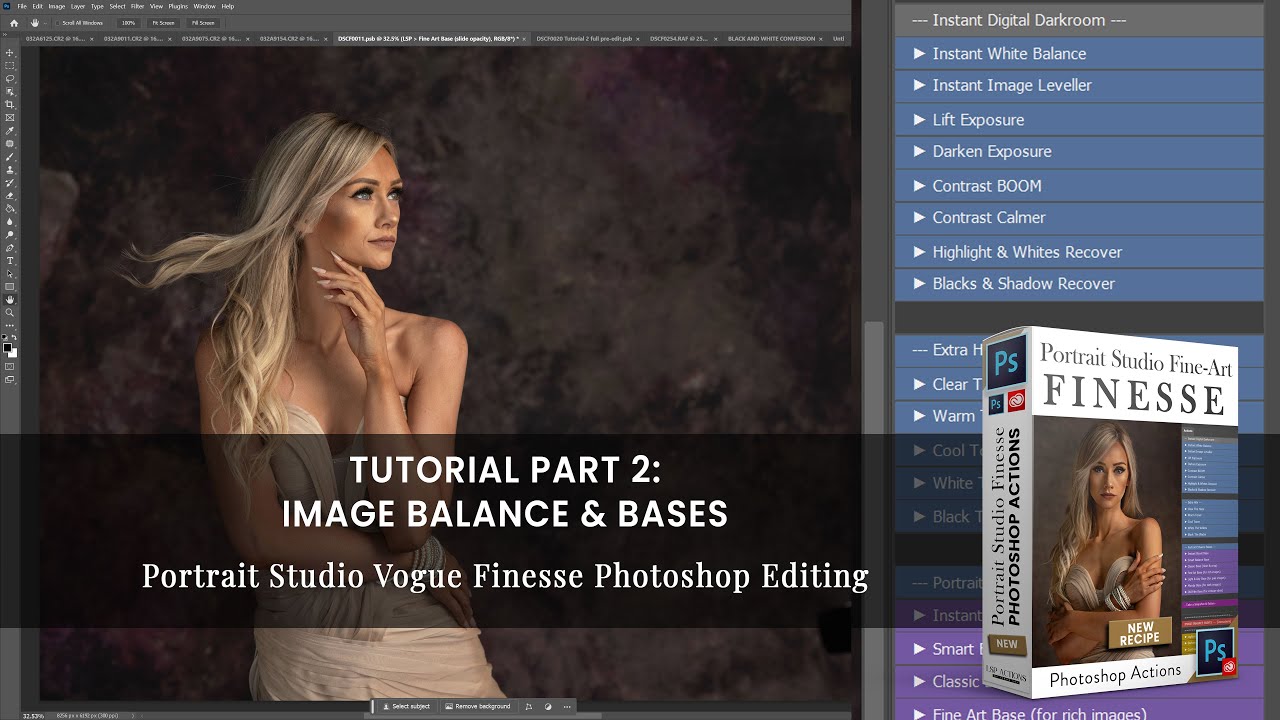Click Remove background button
This screenshot has height=720, width=1280.
(x=478, y=706)
